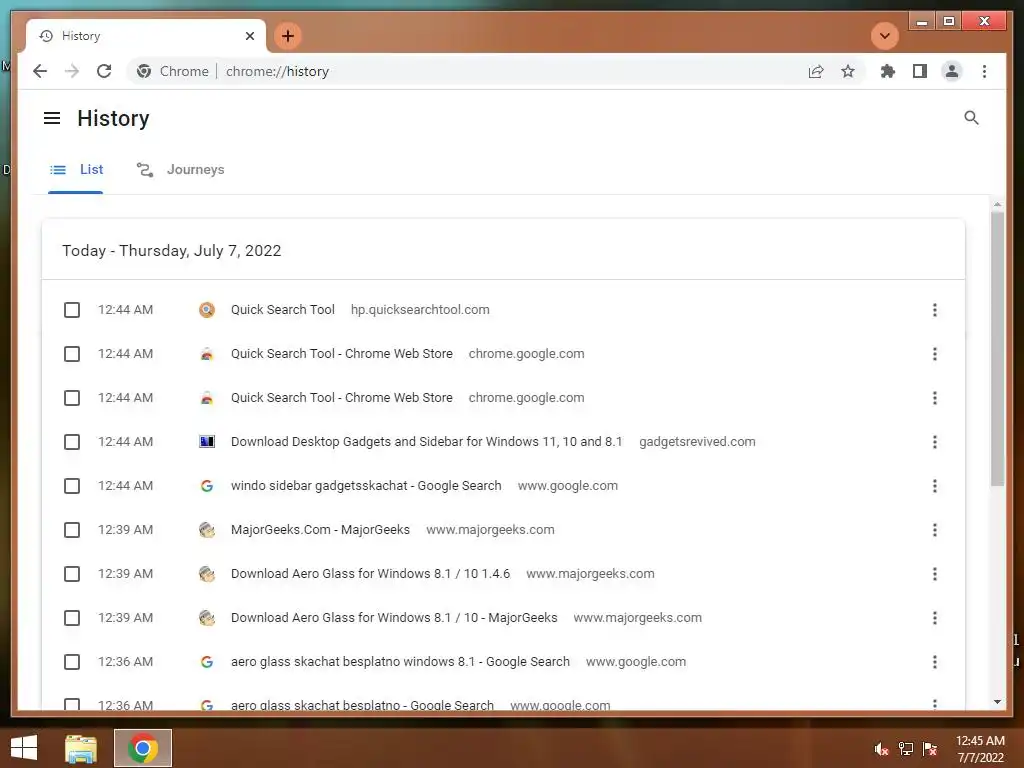The image size is (1024, 768).
Task: Switch to the List tab
Action: 76,170
